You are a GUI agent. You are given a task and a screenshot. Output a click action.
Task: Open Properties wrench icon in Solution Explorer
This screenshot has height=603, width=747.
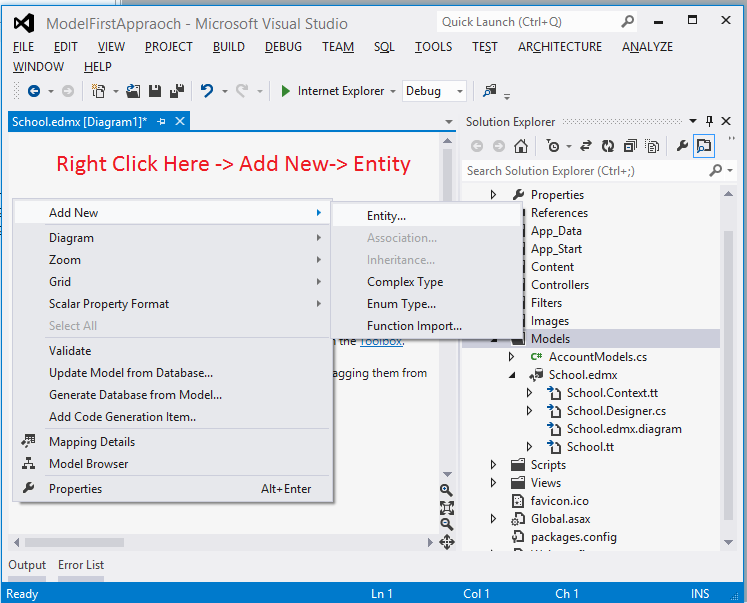click(x=682, y=146)
